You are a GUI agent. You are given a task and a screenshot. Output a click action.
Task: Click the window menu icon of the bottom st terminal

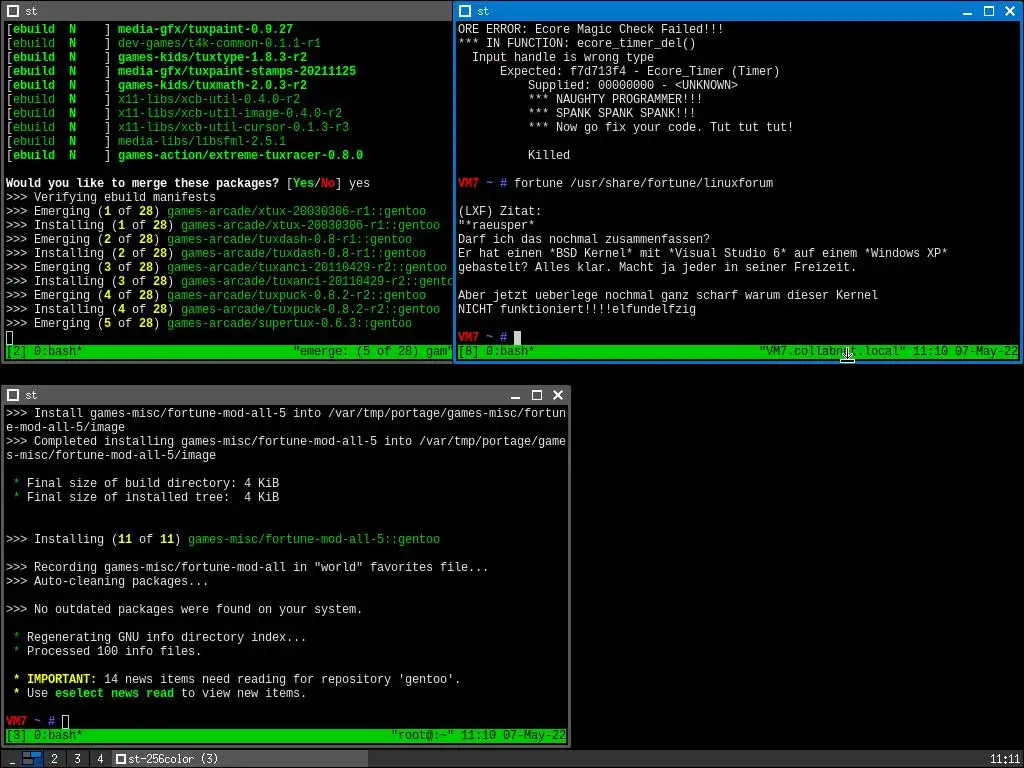coord(12,395)
